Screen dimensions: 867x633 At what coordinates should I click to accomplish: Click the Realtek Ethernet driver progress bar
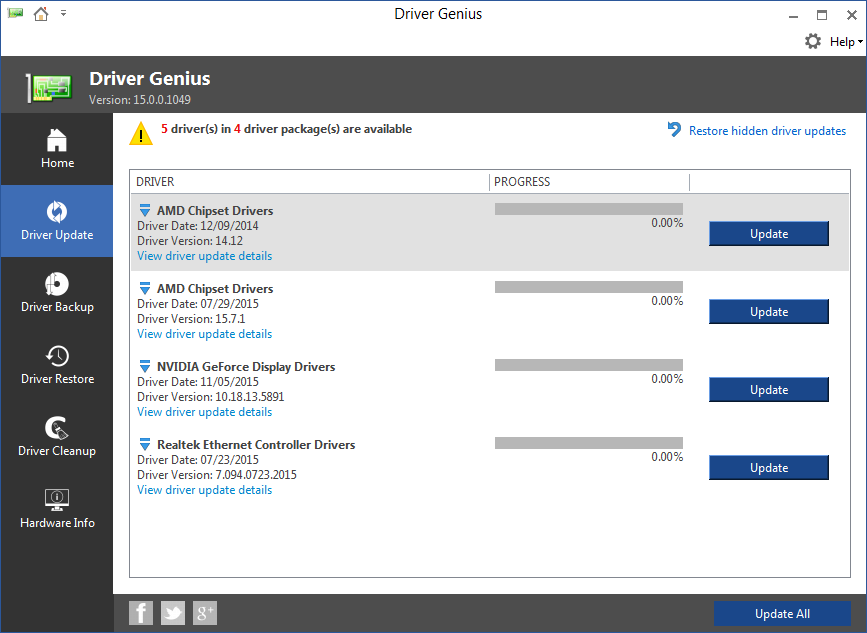click(589, 443)
